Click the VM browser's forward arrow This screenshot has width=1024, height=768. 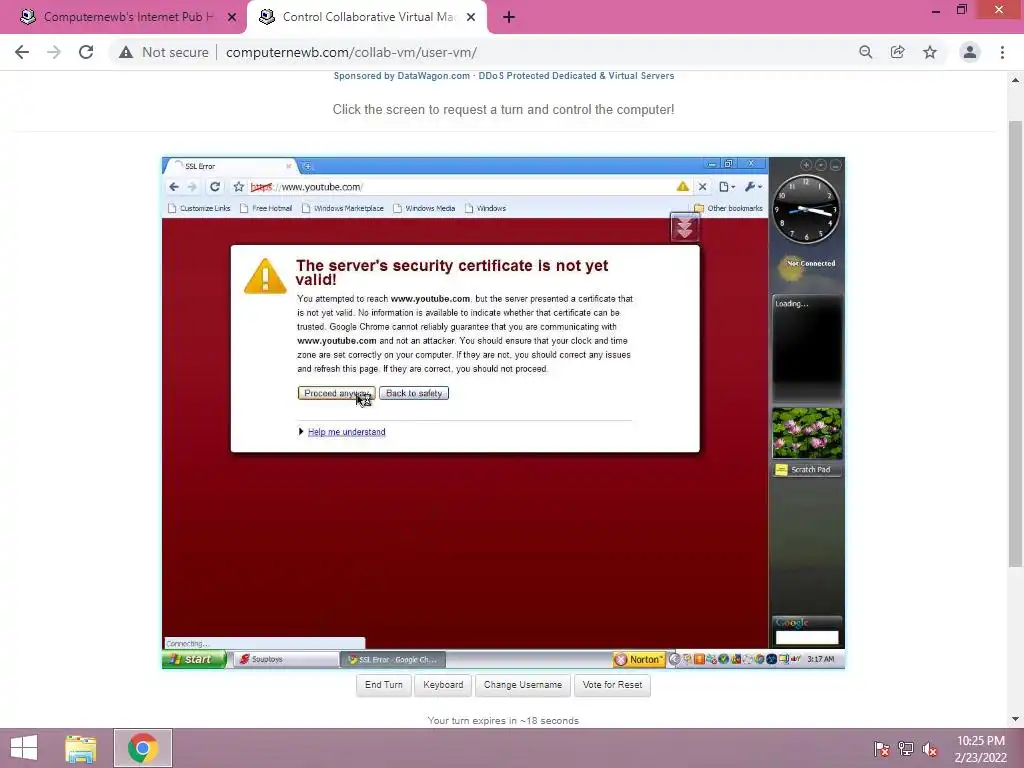[x=192, y=187]
